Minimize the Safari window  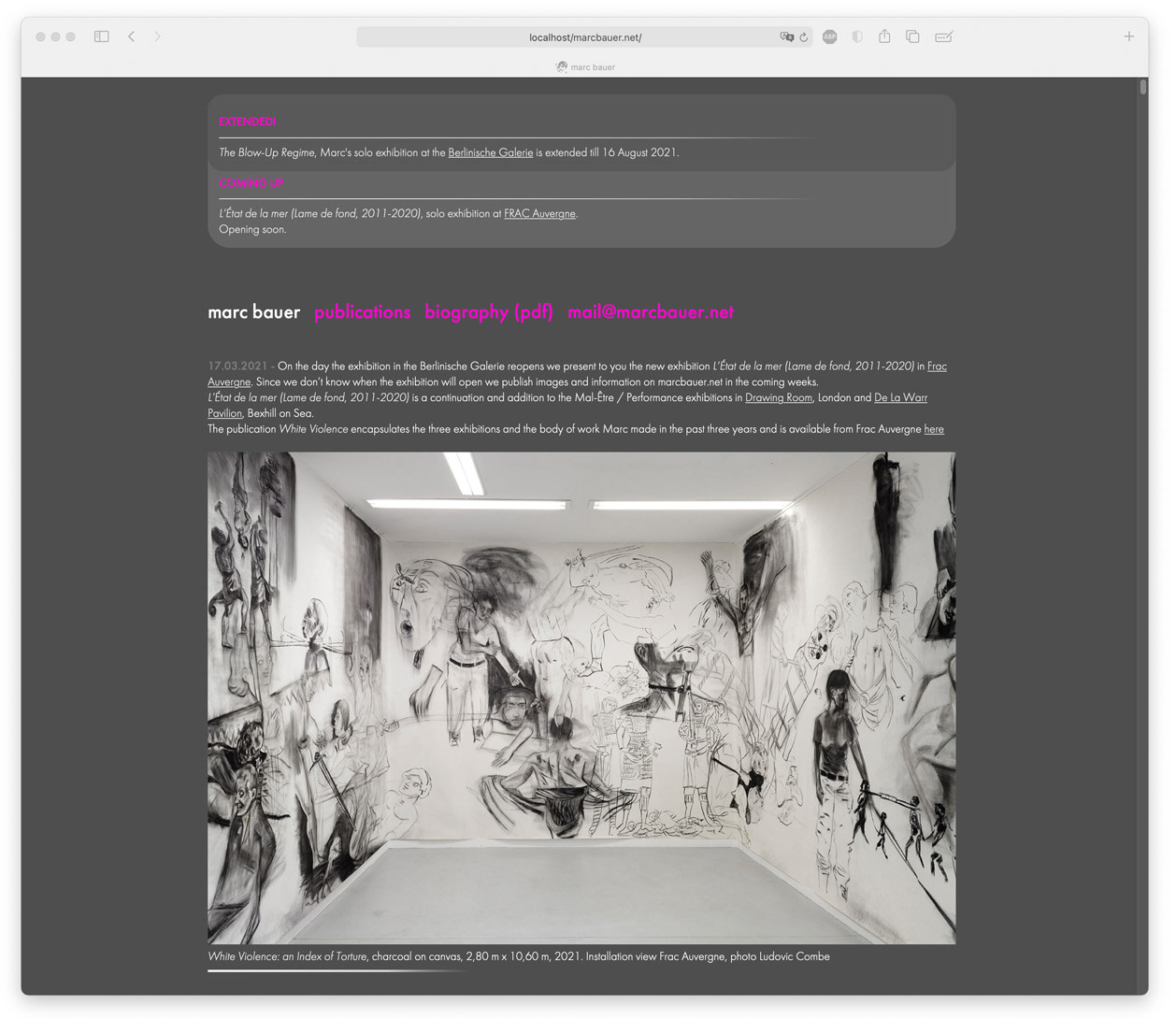point(55,36)
